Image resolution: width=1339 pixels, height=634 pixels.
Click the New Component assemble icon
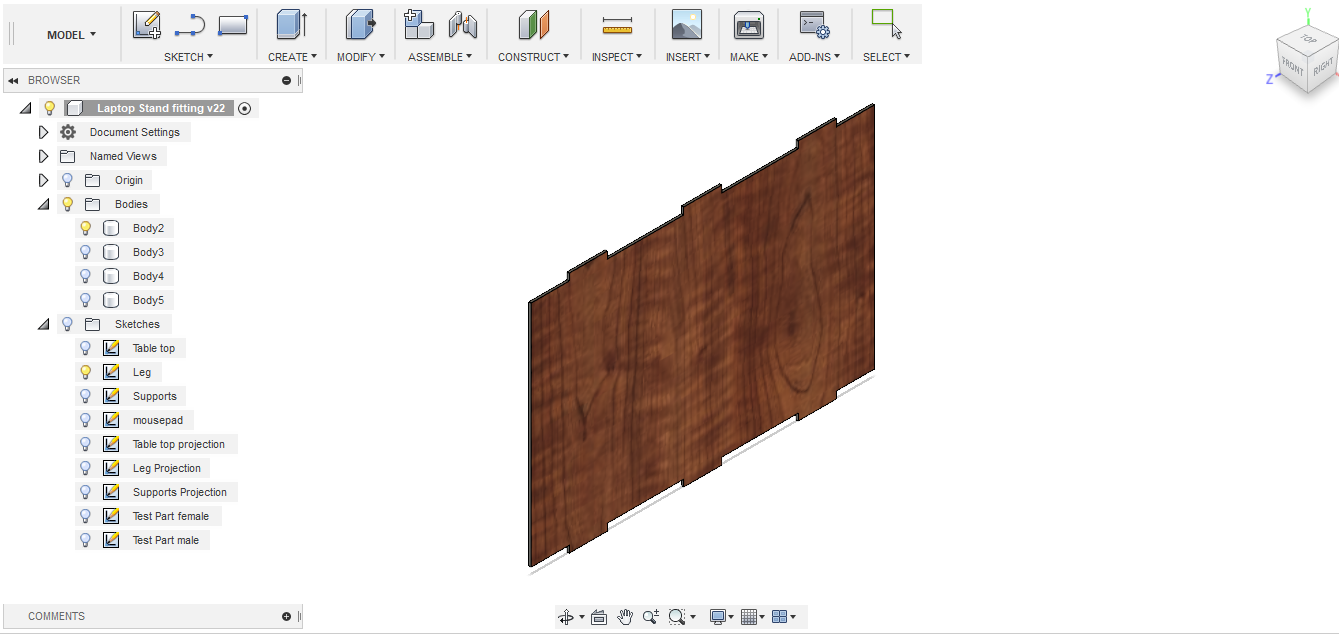418,25
